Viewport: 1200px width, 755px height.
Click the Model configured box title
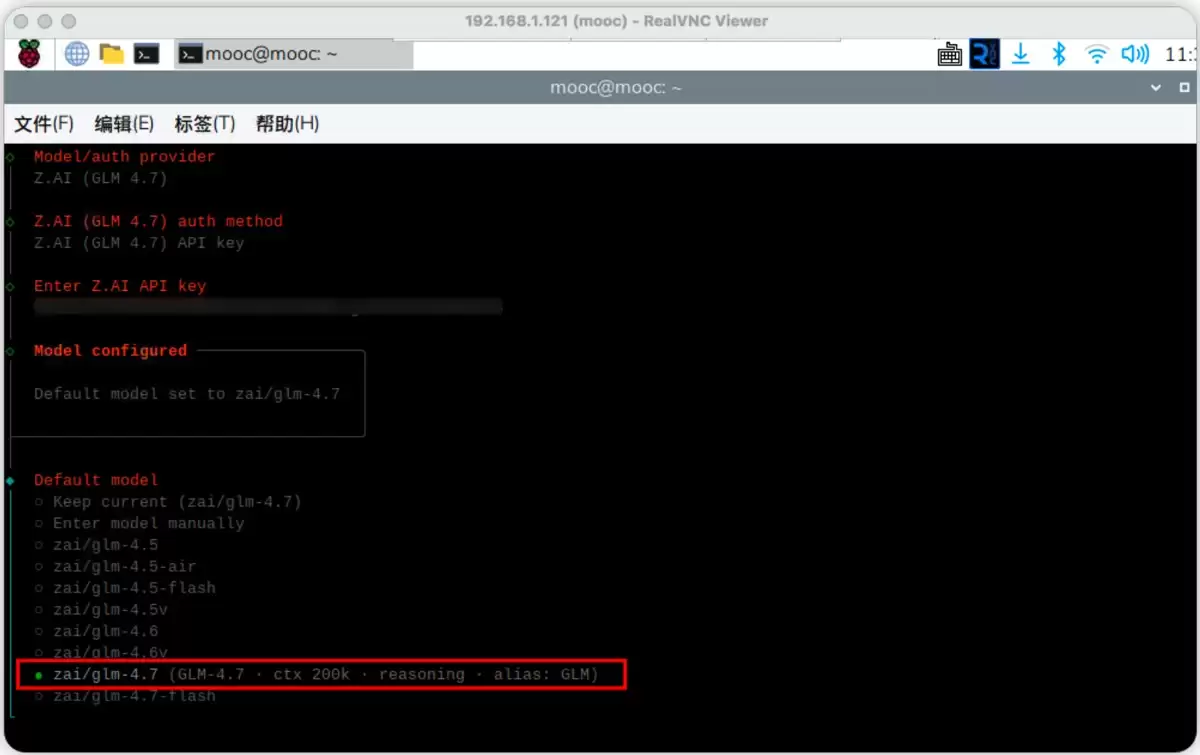point(110,351)
